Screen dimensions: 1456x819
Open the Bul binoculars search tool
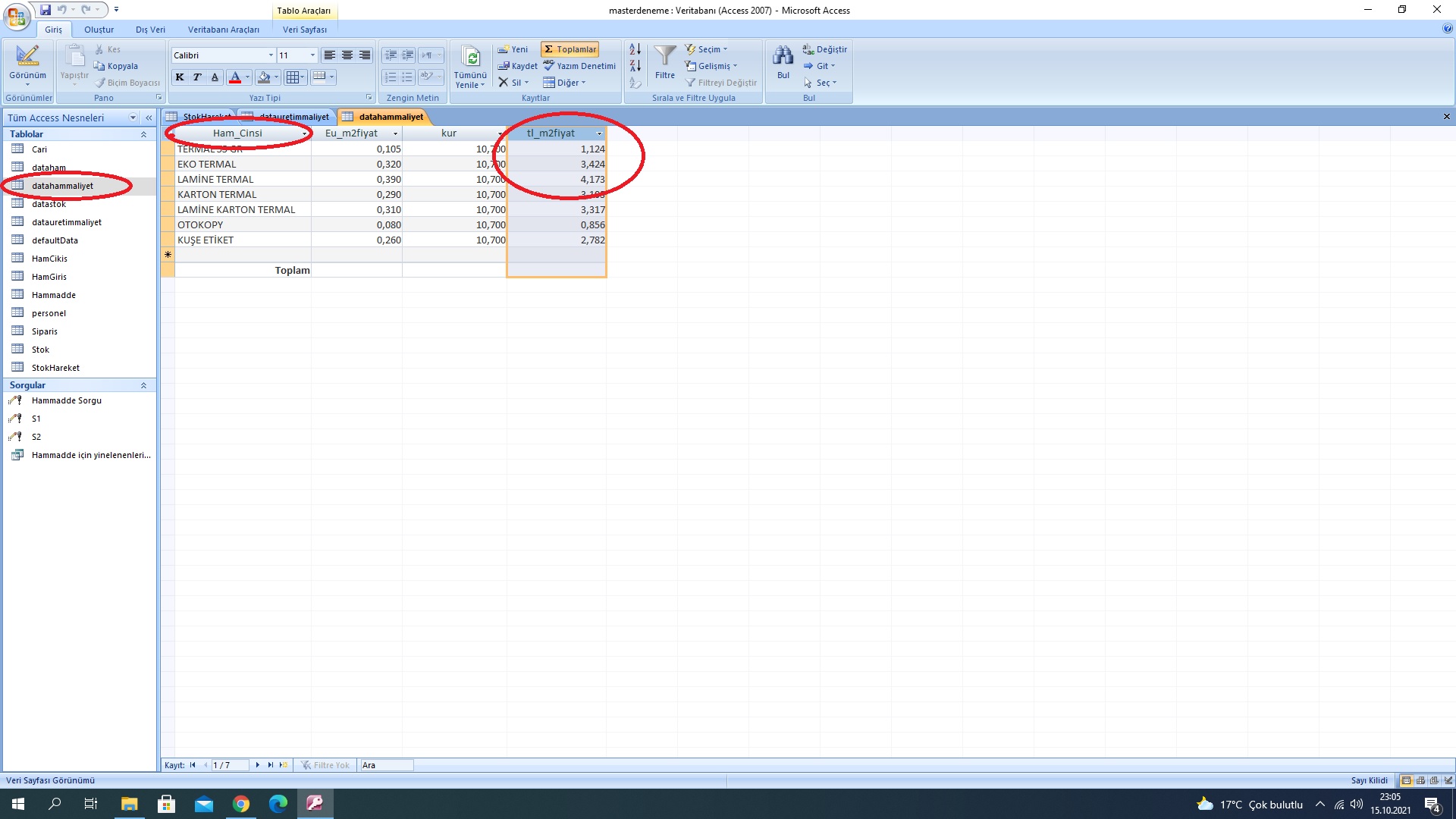click(783, 57)
